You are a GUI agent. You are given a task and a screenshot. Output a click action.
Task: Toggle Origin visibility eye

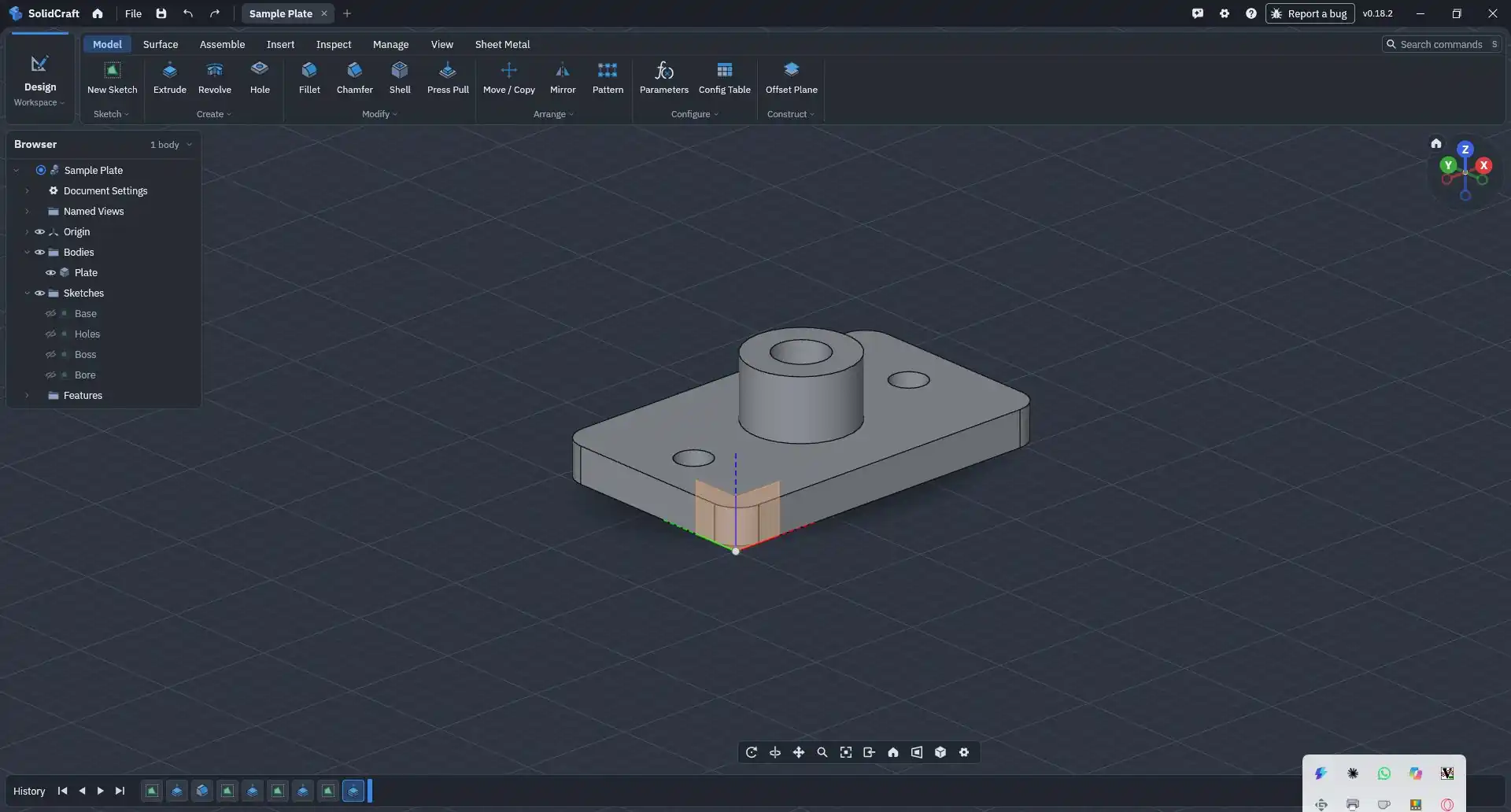pos(39,232)
